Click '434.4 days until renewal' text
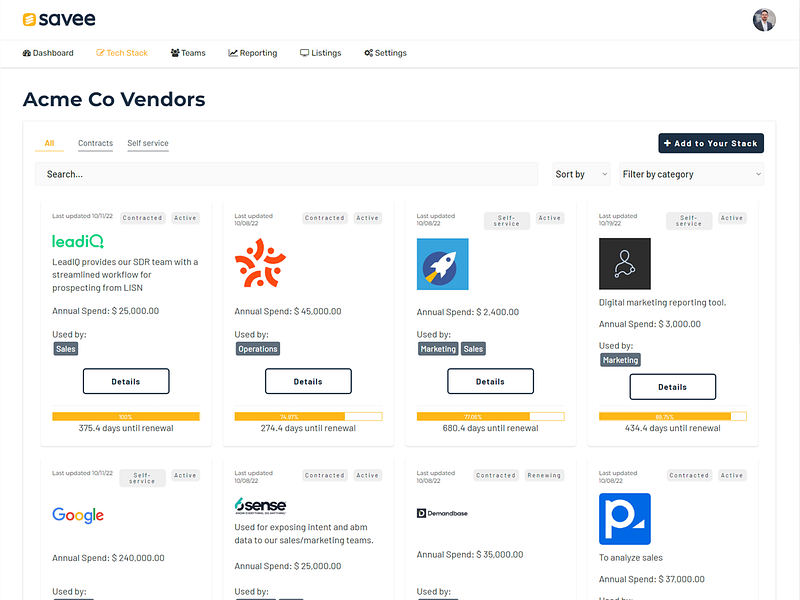 (x=672, y=428)
